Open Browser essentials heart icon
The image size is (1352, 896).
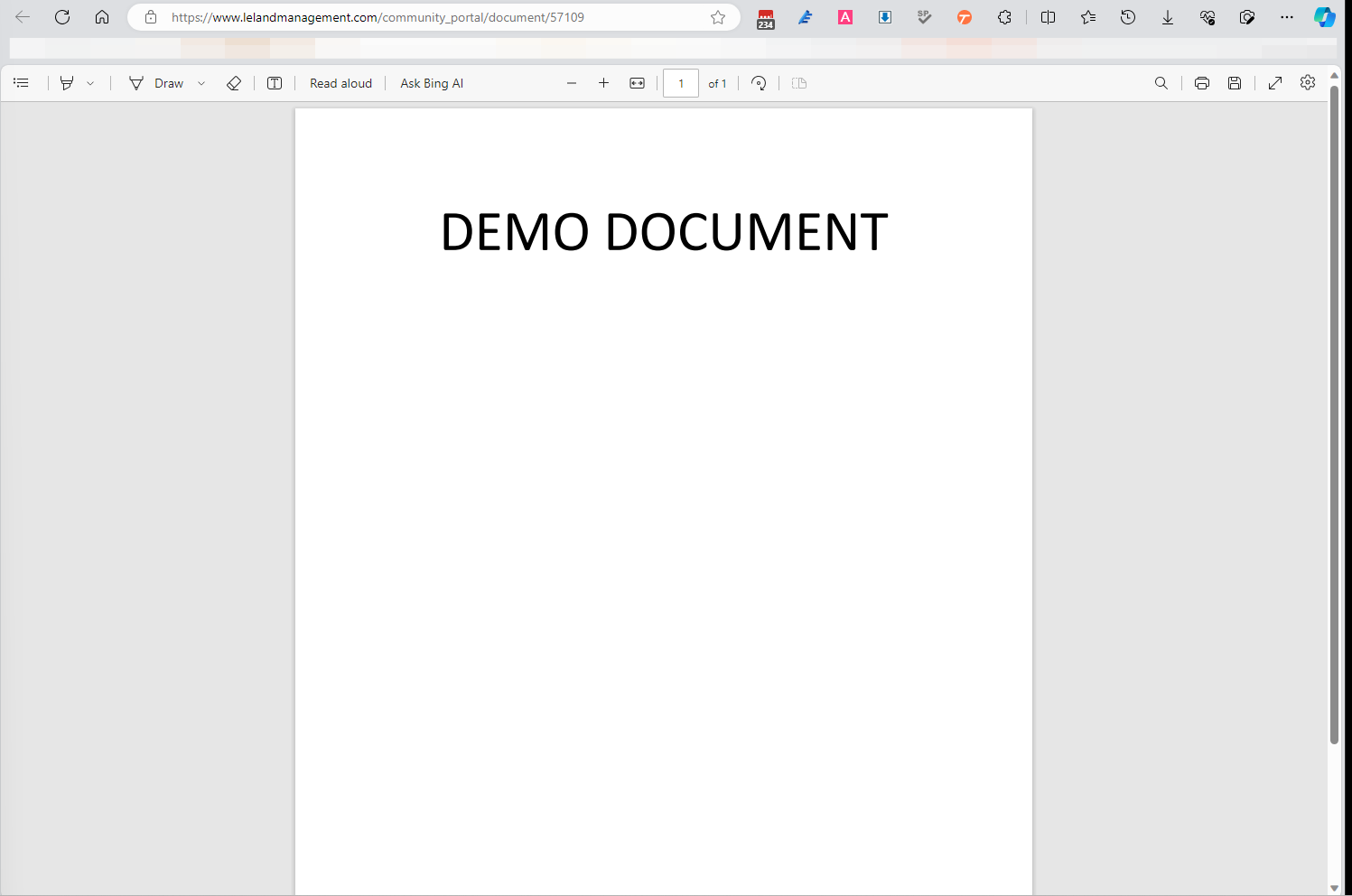[1207, 17]
